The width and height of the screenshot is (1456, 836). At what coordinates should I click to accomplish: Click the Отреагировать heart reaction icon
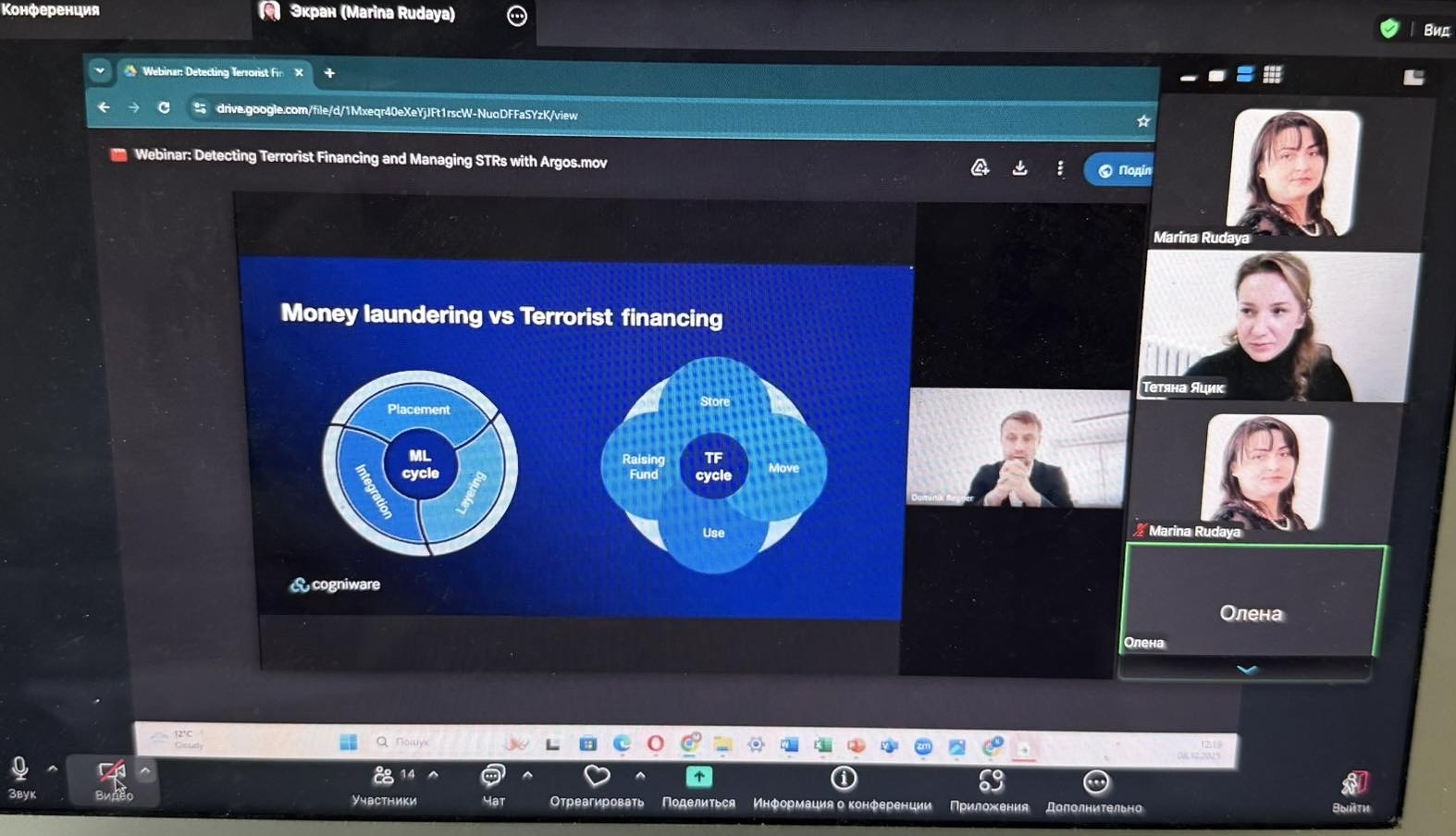coord(597,779)
